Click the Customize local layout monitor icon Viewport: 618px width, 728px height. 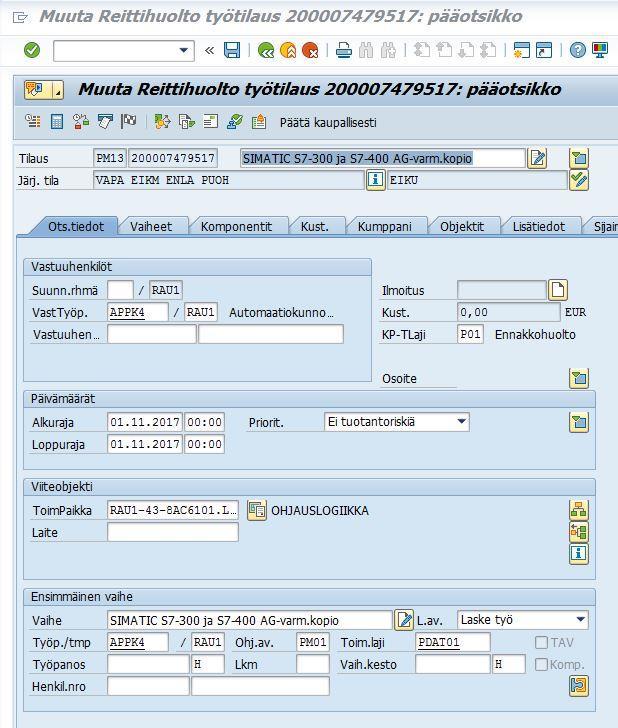click(600, 50)
